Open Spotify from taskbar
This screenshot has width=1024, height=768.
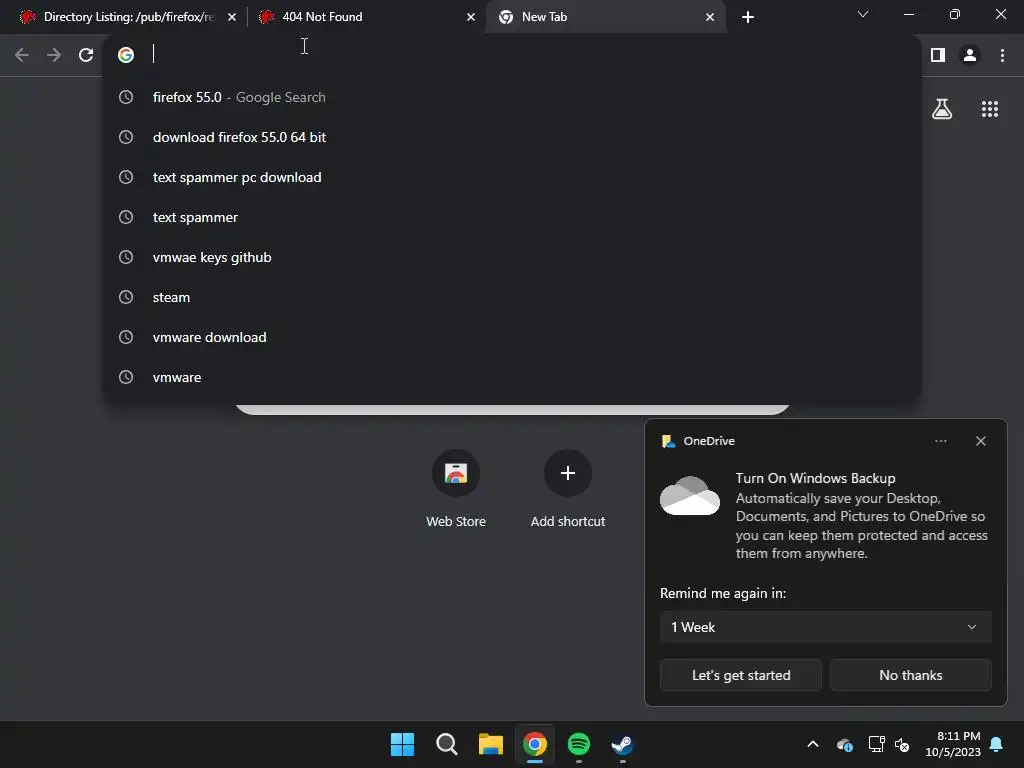pos(579,744)
